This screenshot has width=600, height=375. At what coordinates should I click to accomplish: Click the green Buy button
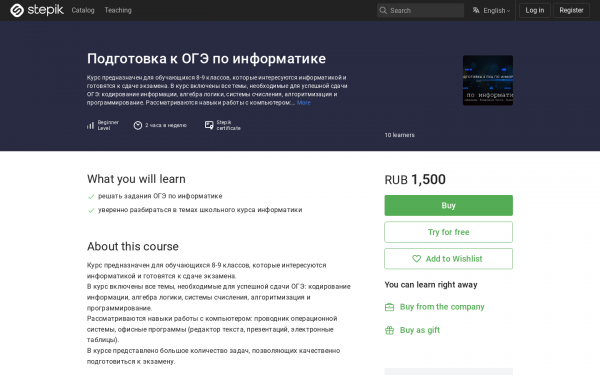pyautogui.click(x=448, y=205)
